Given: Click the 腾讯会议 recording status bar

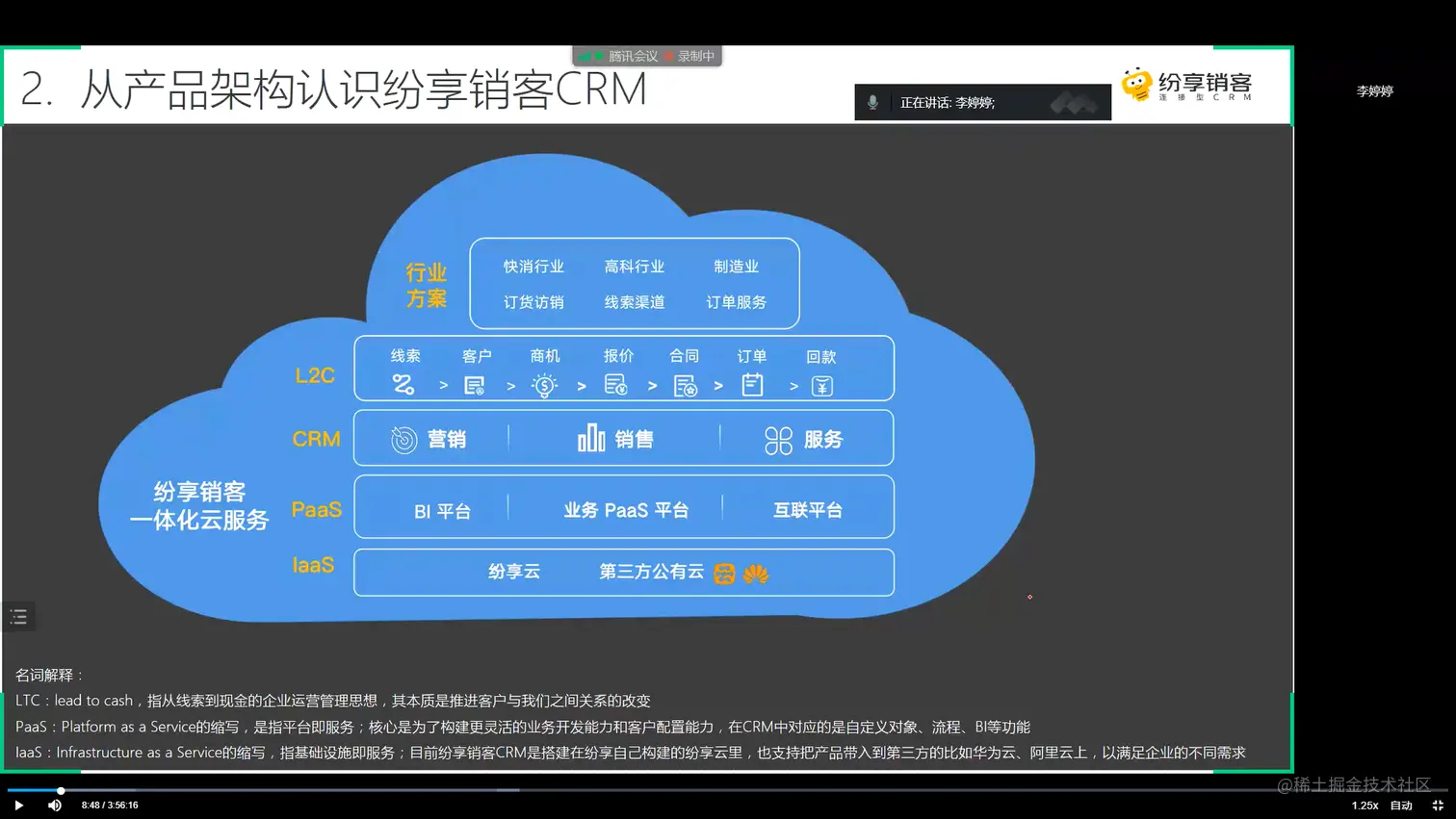Looking at the screenshot, I should 647,56.
